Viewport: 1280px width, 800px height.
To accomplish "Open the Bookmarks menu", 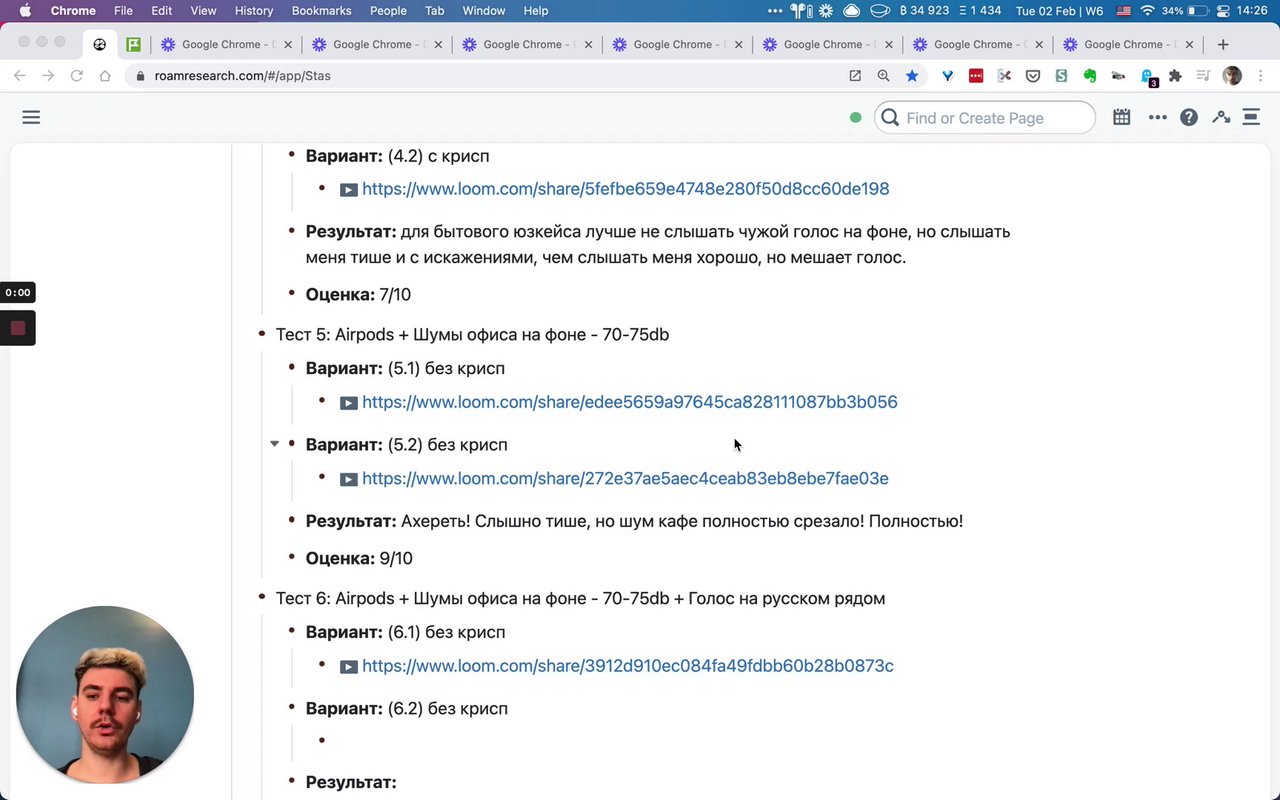I will [321, 11].
